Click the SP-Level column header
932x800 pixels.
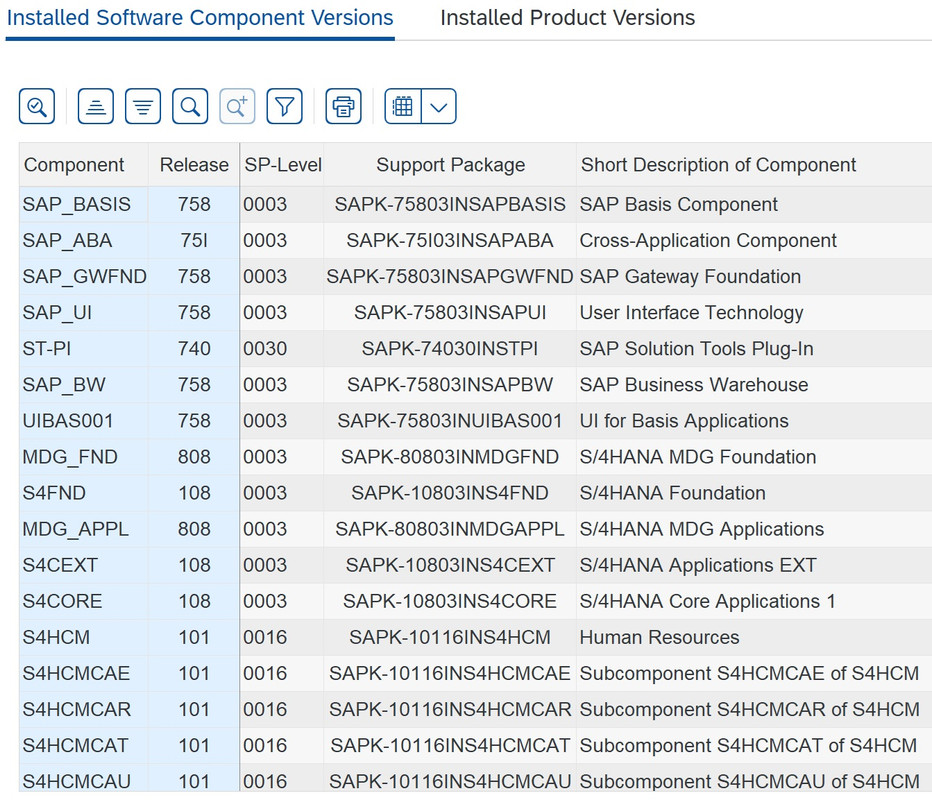[x=283, y=165]
